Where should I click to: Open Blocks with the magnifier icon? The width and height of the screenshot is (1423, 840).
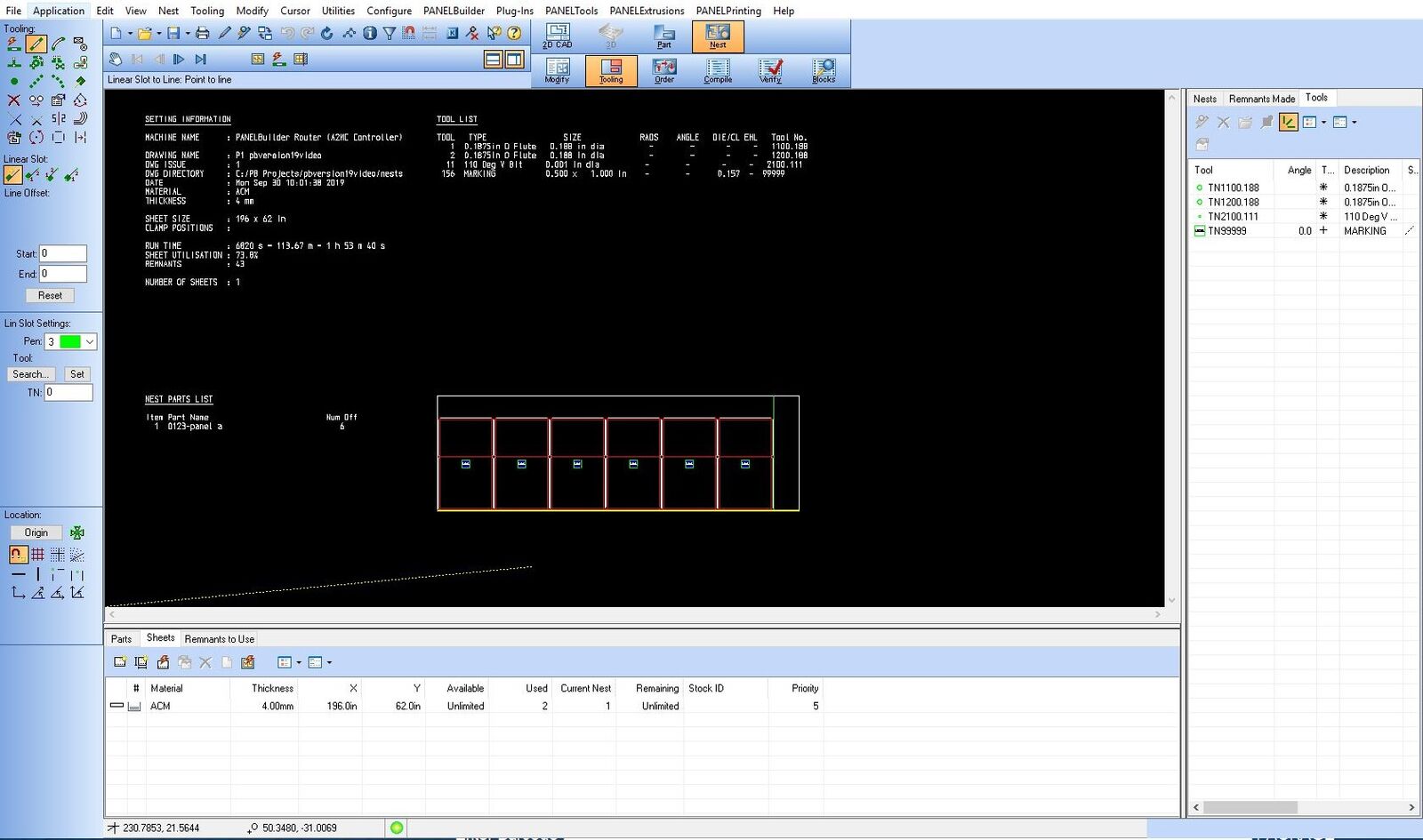[824, 70]
